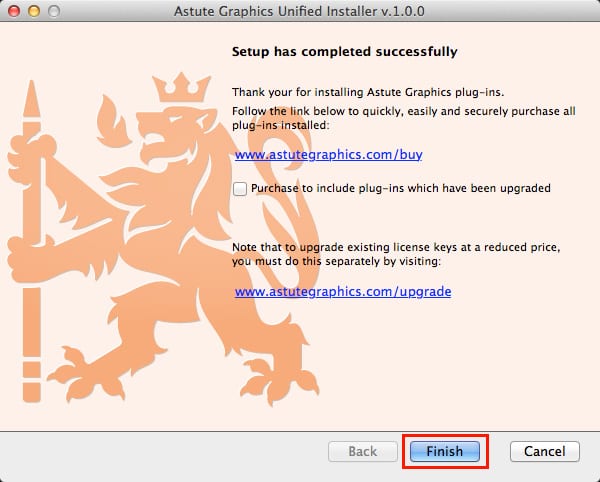The height and width of the screenshot is (482, 600).
Task: Minimize the installer with the yellow button
Action: 34,11
